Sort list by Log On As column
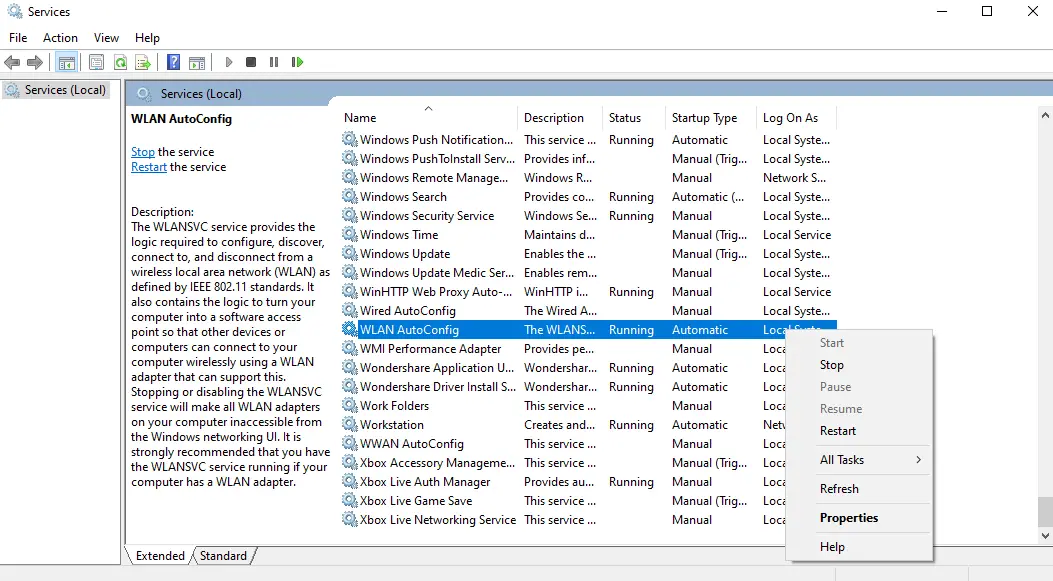The width and height of the screenshot is (1053, 581). [x=796, y=118]
